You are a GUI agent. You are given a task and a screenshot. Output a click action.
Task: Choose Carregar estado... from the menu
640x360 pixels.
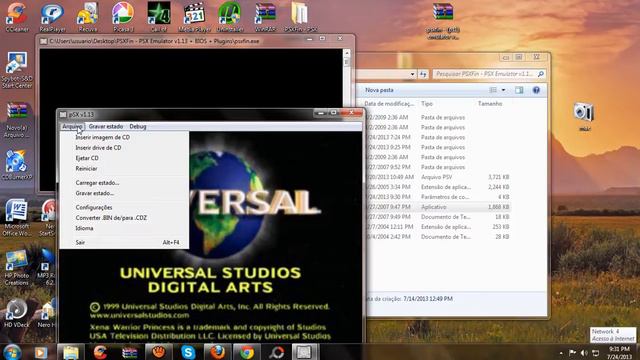click(124, 183)
